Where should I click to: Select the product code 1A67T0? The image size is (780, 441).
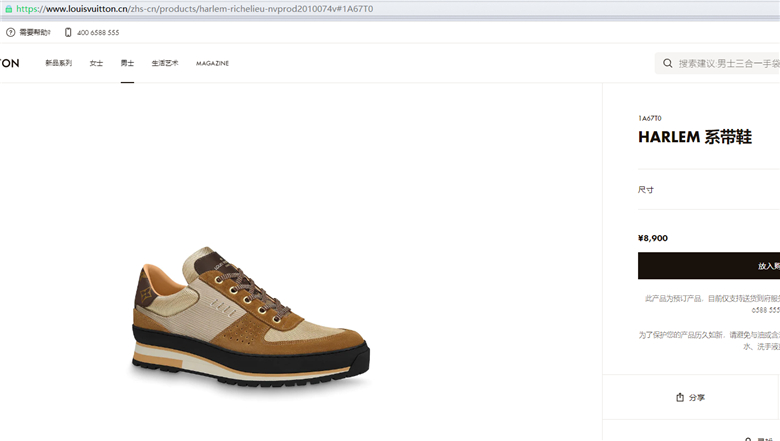click(x=650, y=118)
